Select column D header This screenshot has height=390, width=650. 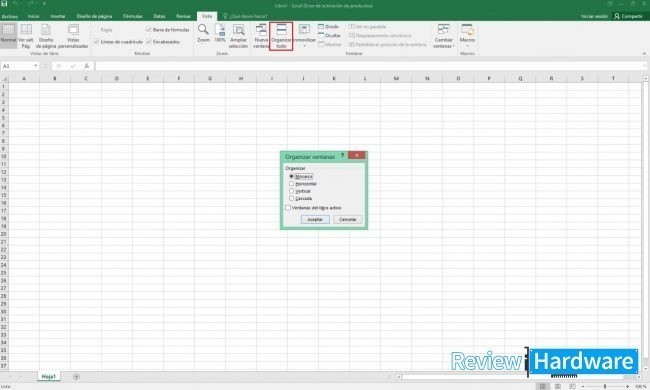[x=117, y=78]
